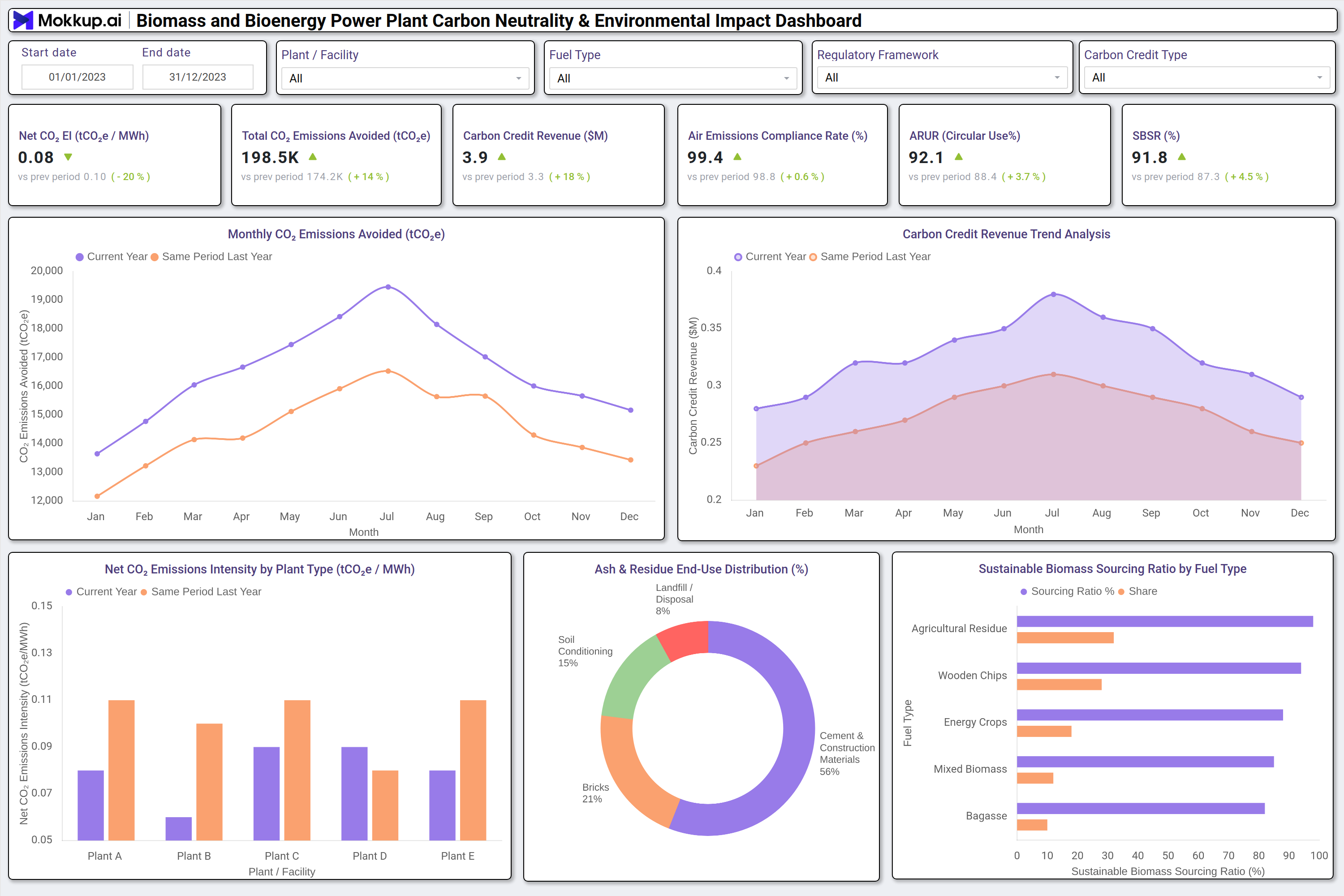The height and width of the screenshot is (896, 1344).
Task: Toggle Current Year legend in Emissions Intensity chart
Action: pos(101,591)
